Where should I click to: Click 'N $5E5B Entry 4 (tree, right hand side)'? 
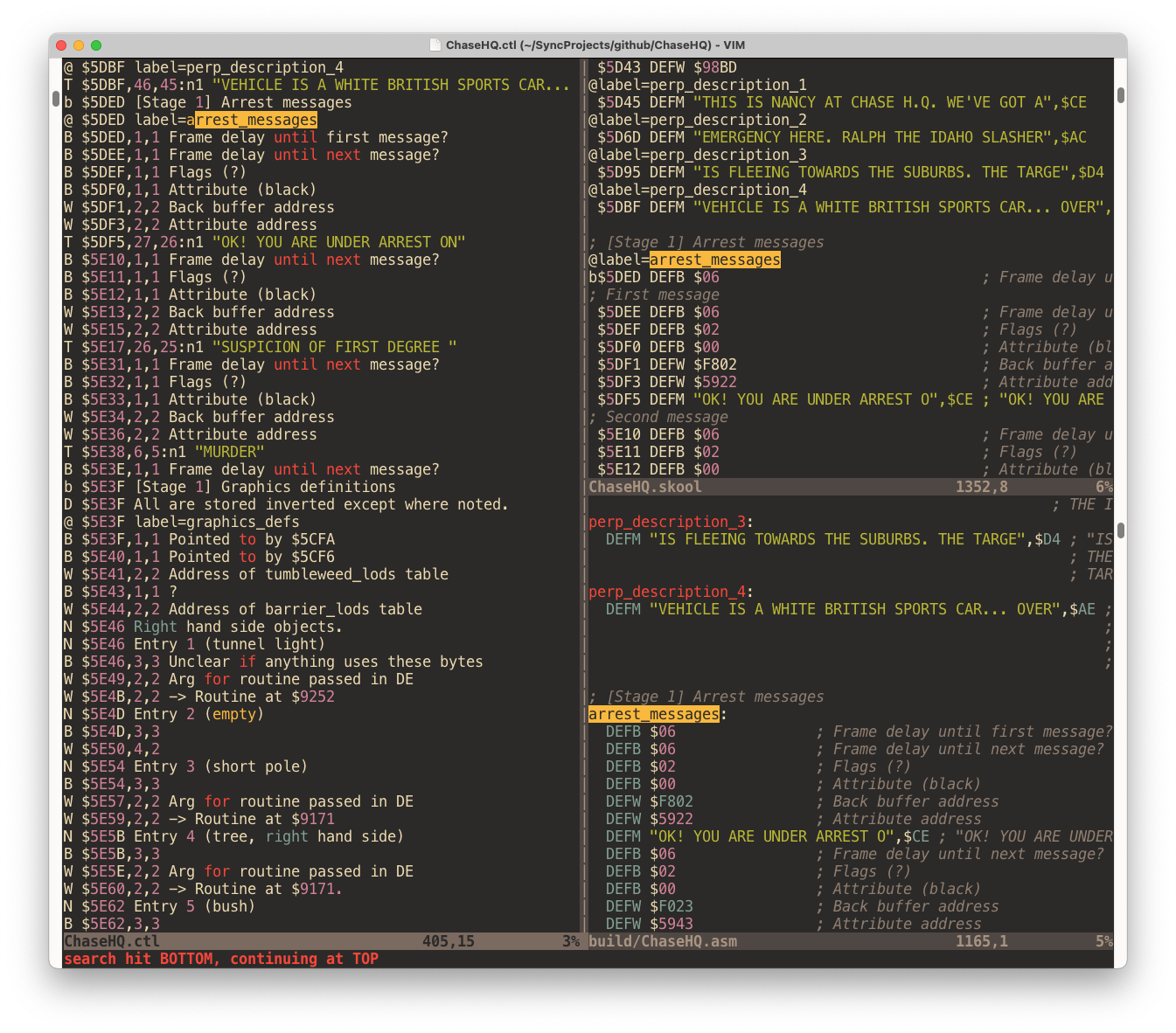click(x=234, y=836)
